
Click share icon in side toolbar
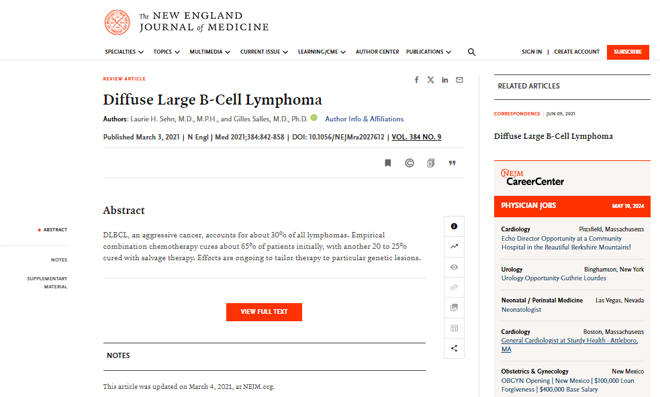[454, 348]
